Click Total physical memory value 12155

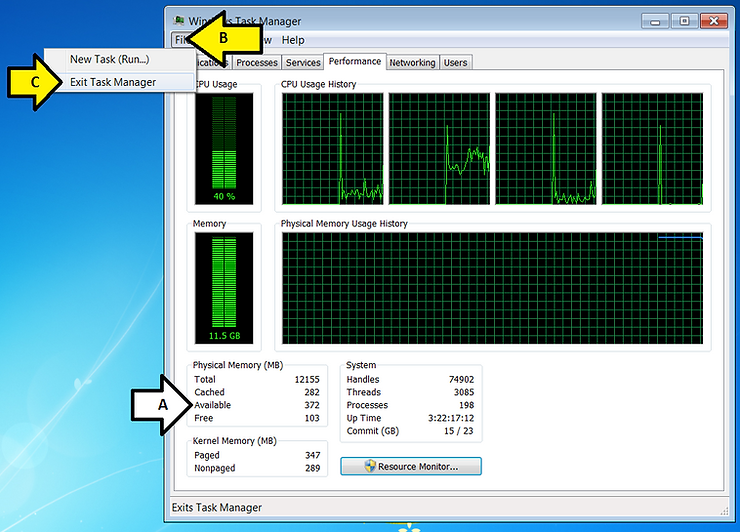[307, 380]
